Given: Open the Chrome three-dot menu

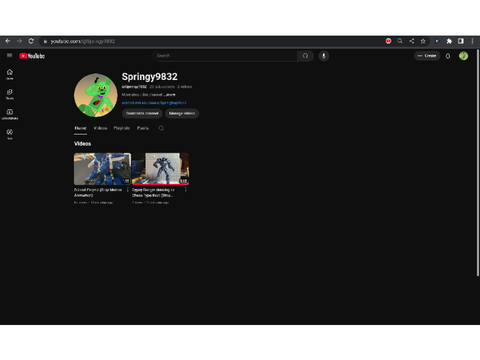Looking at the screenshot, I should point(472,41).
